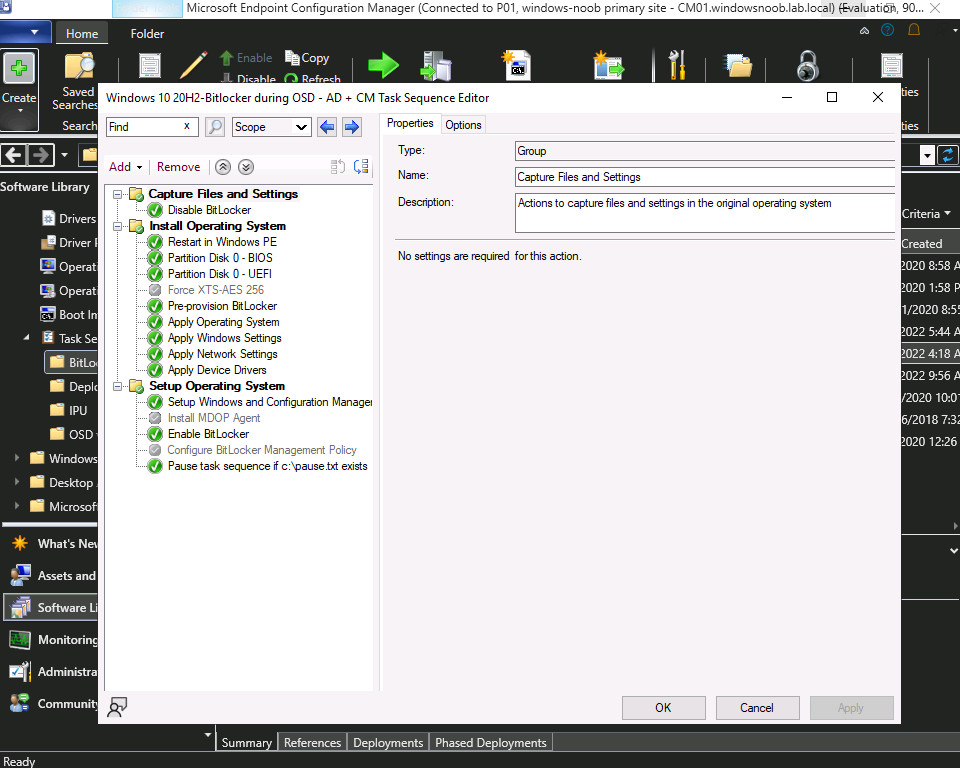
Task: Select Setup Windows and Configuration Manager step
Action: tap(270, 402)
